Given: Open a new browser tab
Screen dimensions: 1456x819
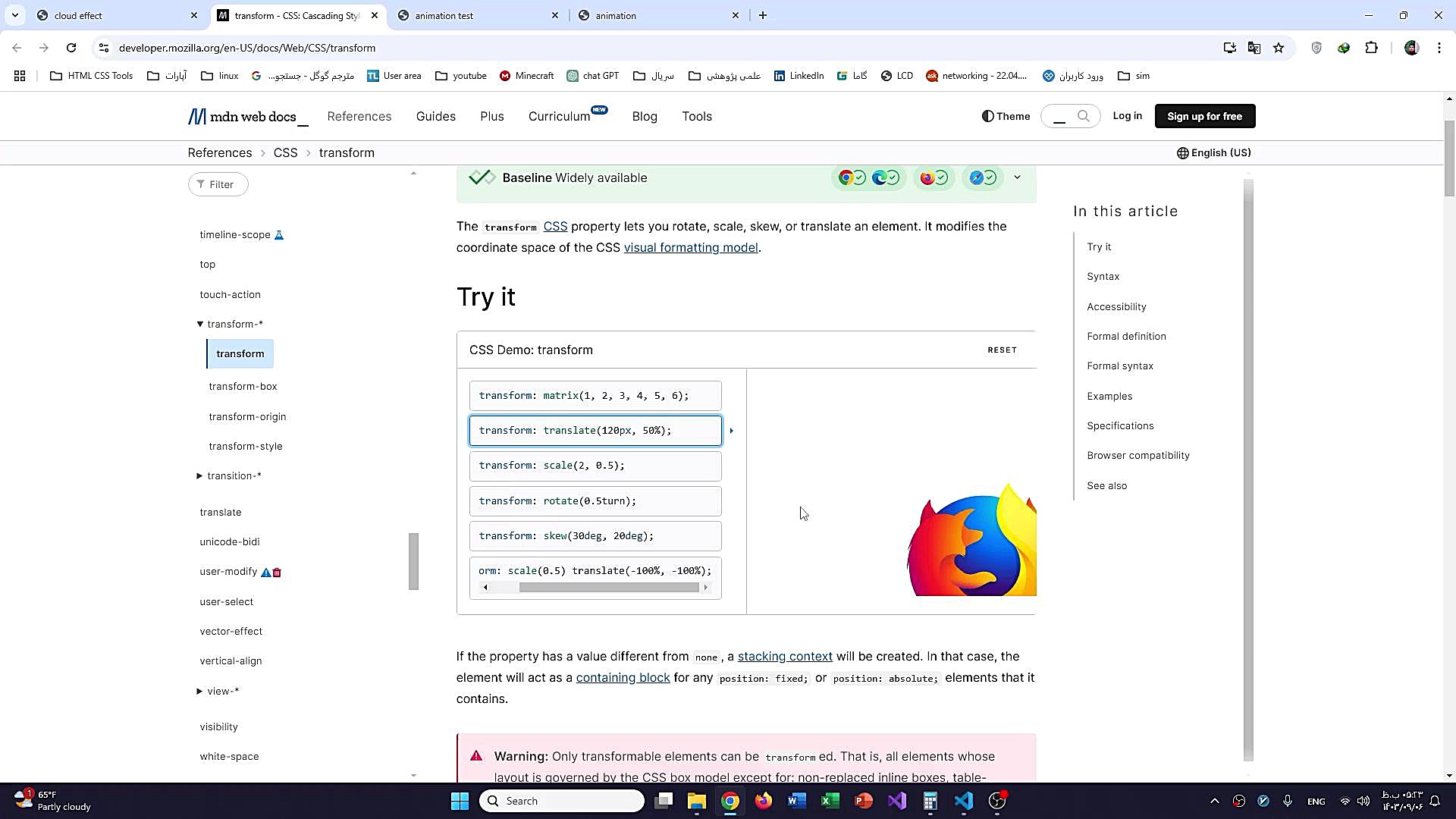Looking at the screenshot, I should point(763,15).
